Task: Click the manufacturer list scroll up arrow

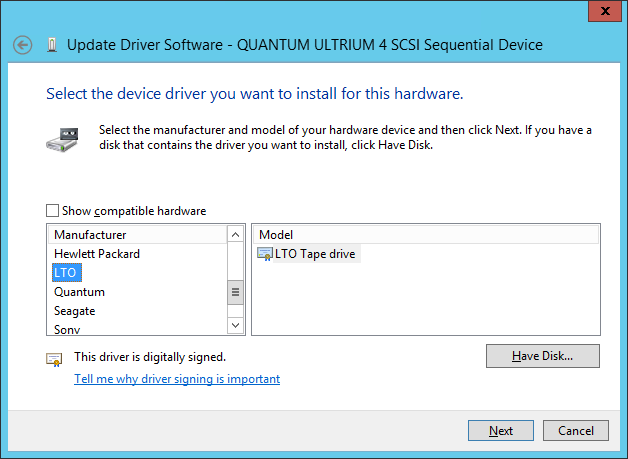Action: point(236,235)
